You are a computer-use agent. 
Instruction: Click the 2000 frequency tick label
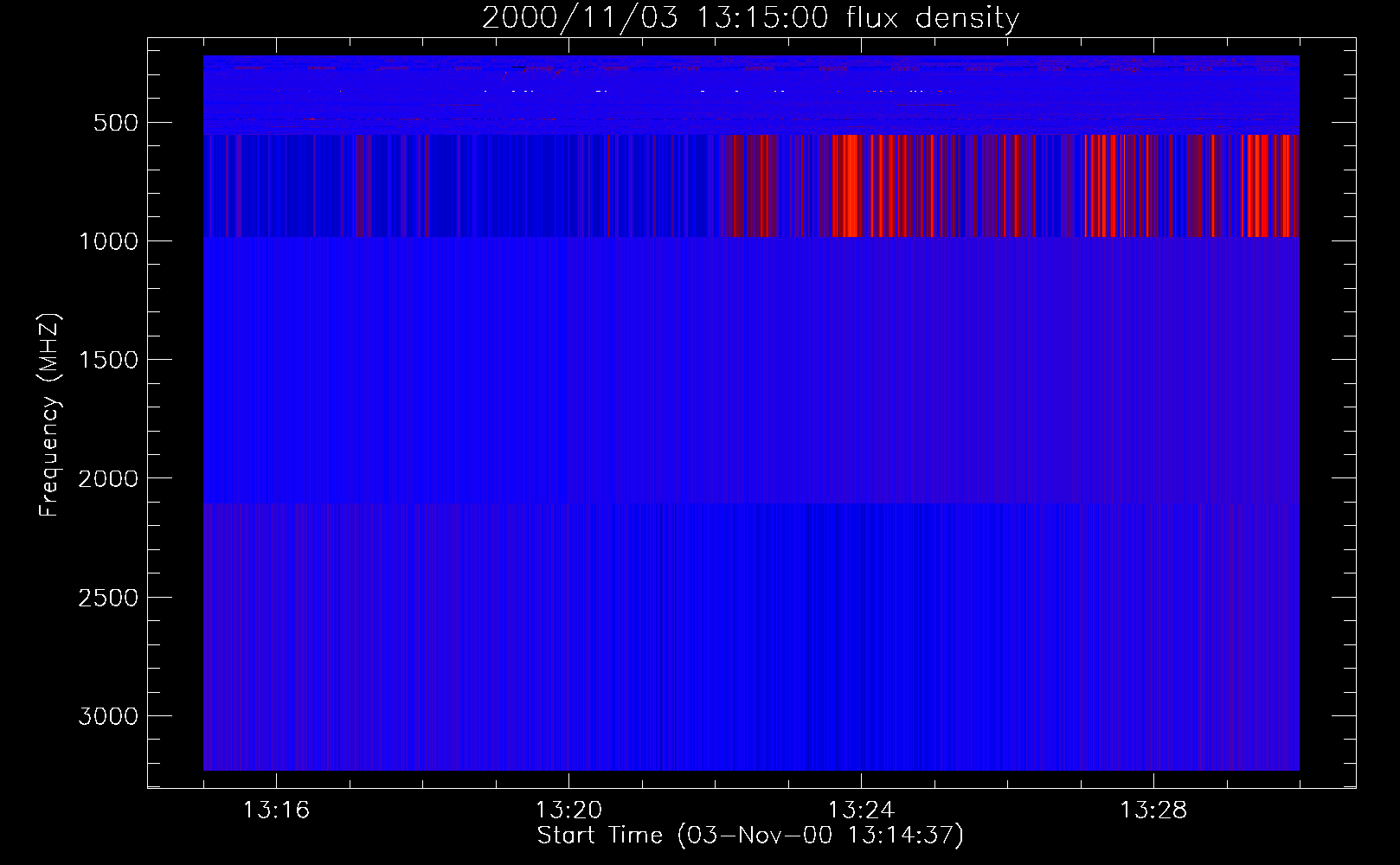[108, 478]
